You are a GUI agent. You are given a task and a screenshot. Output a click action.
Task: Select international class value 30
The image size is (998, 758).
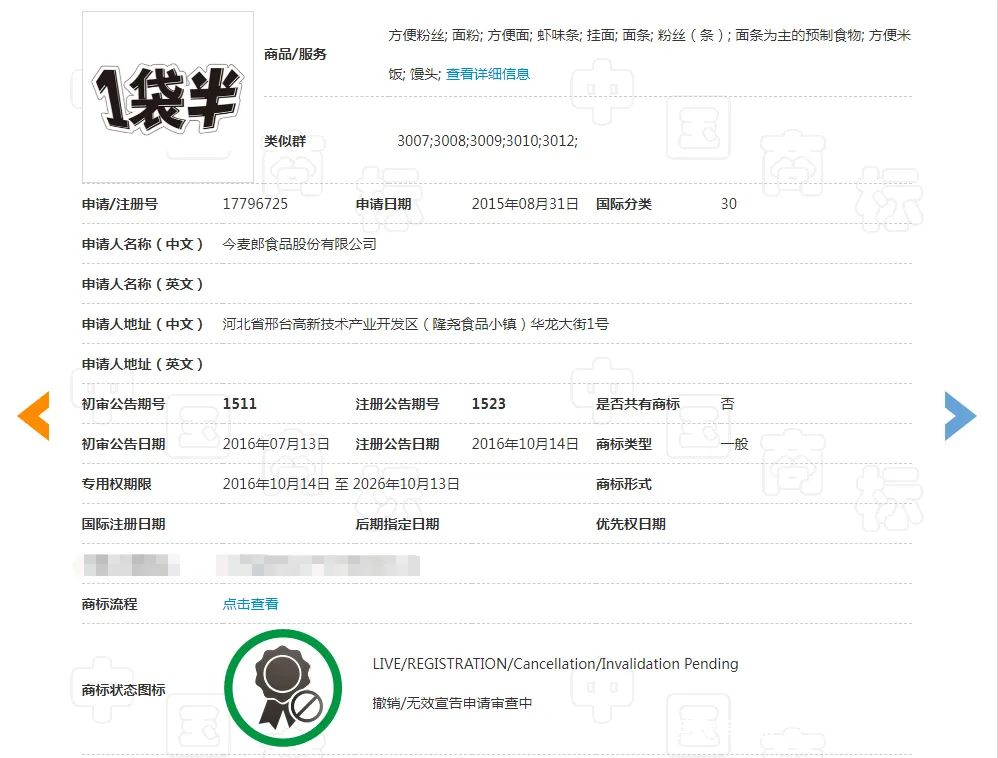point(729,204)
